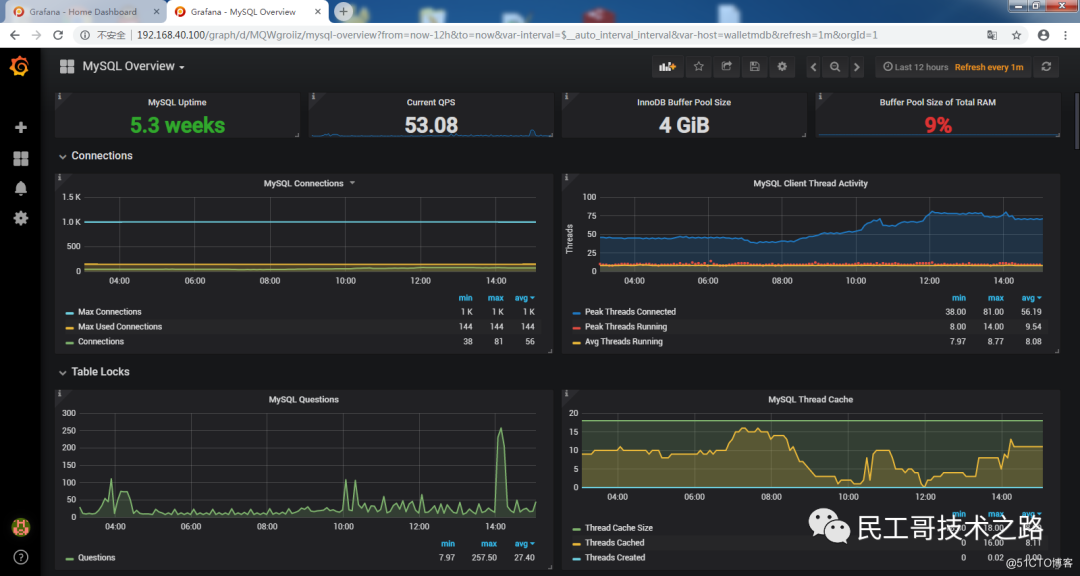Reload the page in browser
Image resolution: width=1080 pixels, height=576 pixels.
coord(59,35)
